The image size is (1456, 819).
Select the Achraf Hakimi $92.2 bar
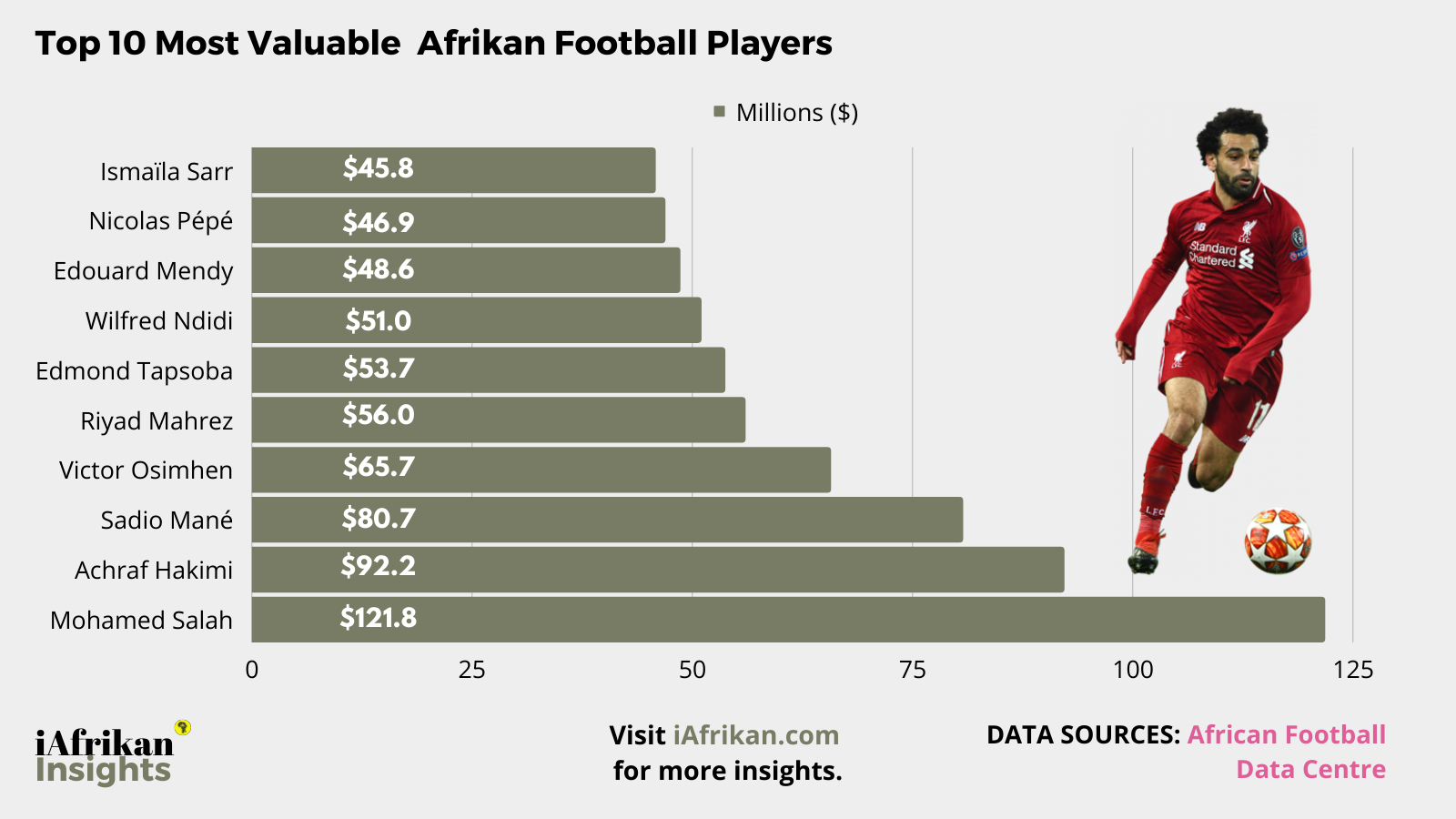click(657, 570)
